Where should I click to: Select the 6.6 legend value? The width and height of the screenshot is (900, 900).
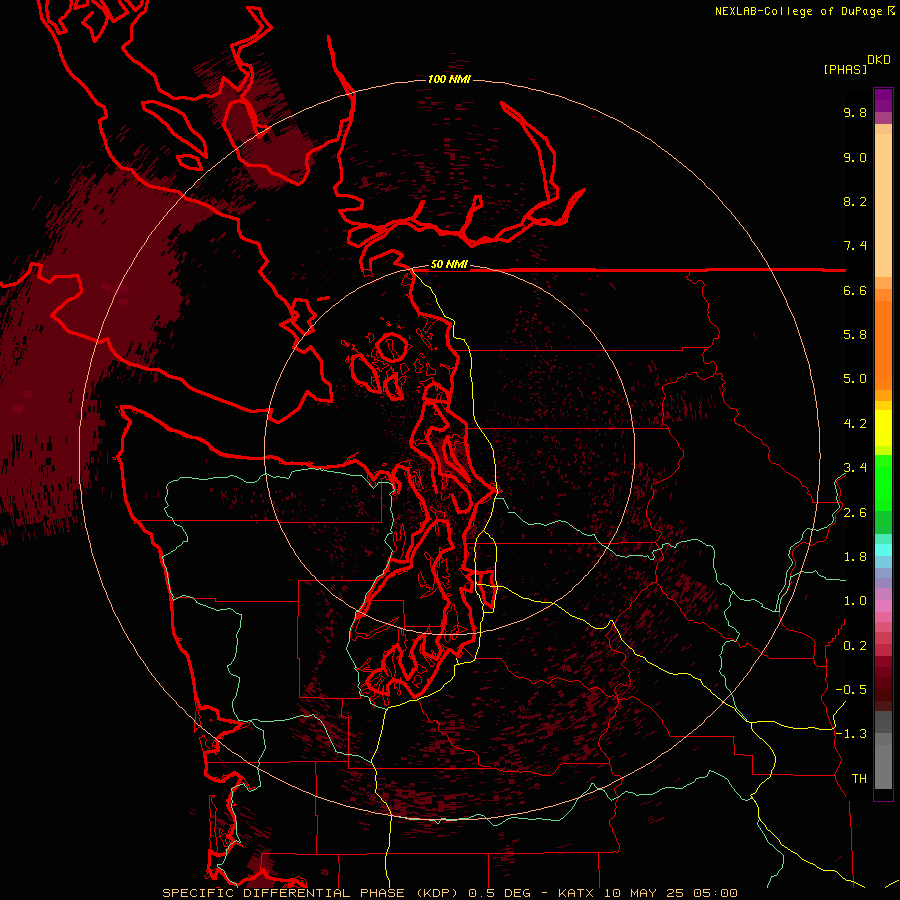click(x=855, y=290)
